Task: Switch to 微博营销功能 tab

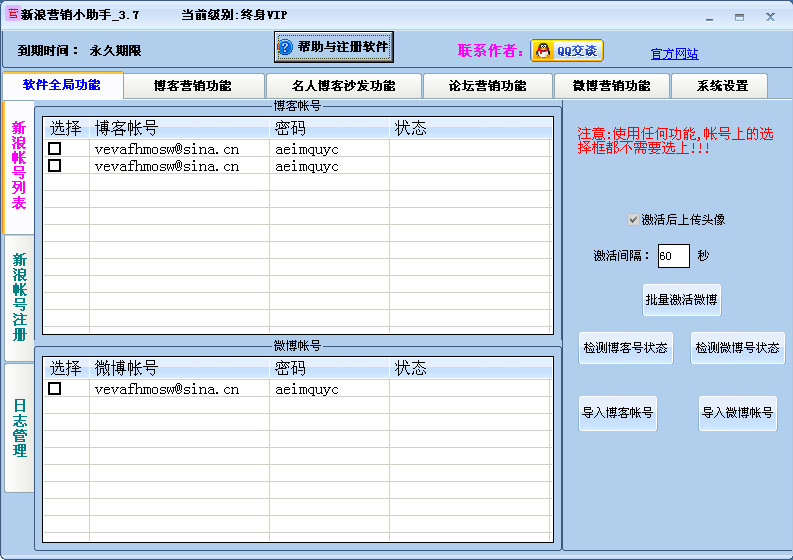Action: pos(611,85)
